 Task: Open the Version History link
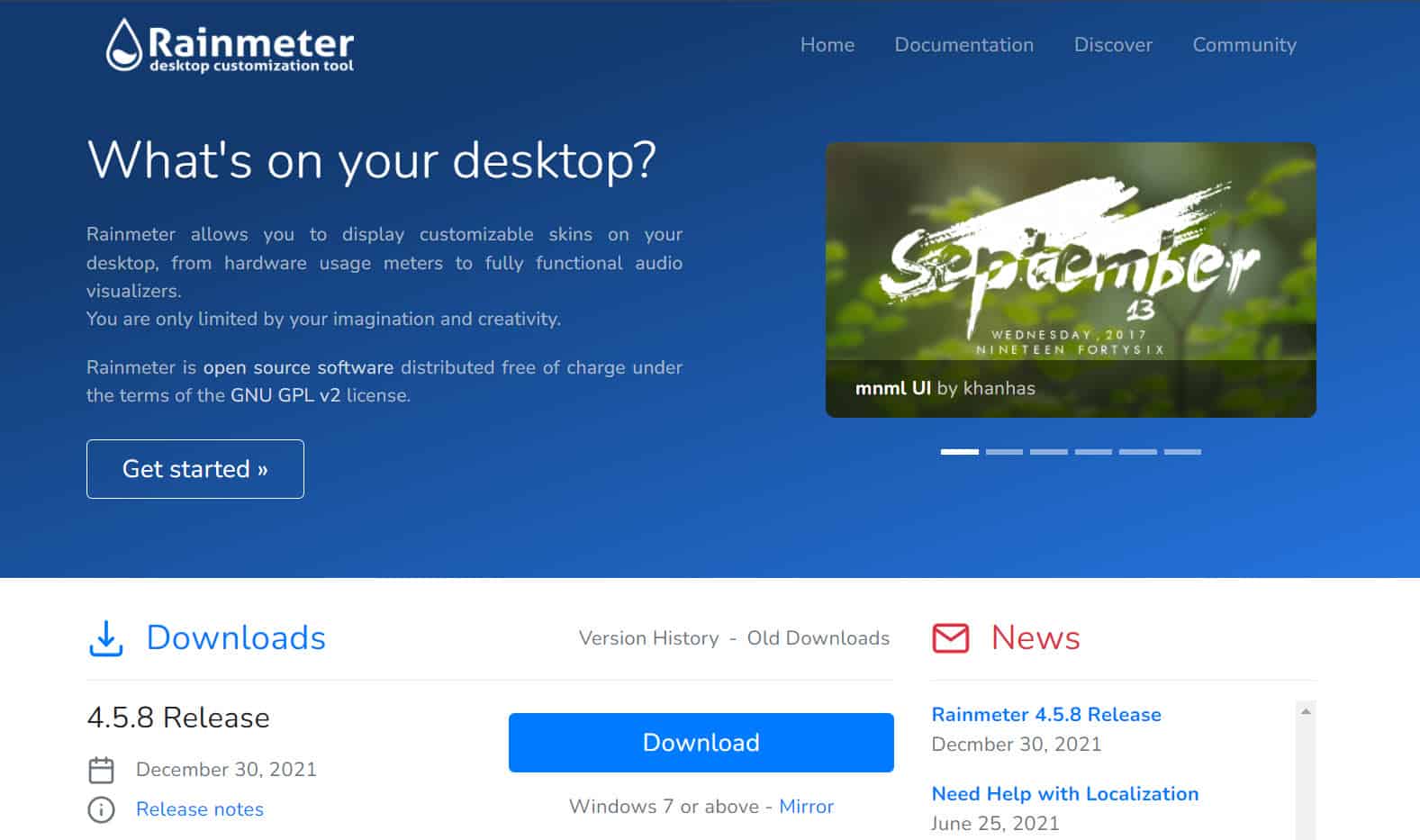[648, 638]
